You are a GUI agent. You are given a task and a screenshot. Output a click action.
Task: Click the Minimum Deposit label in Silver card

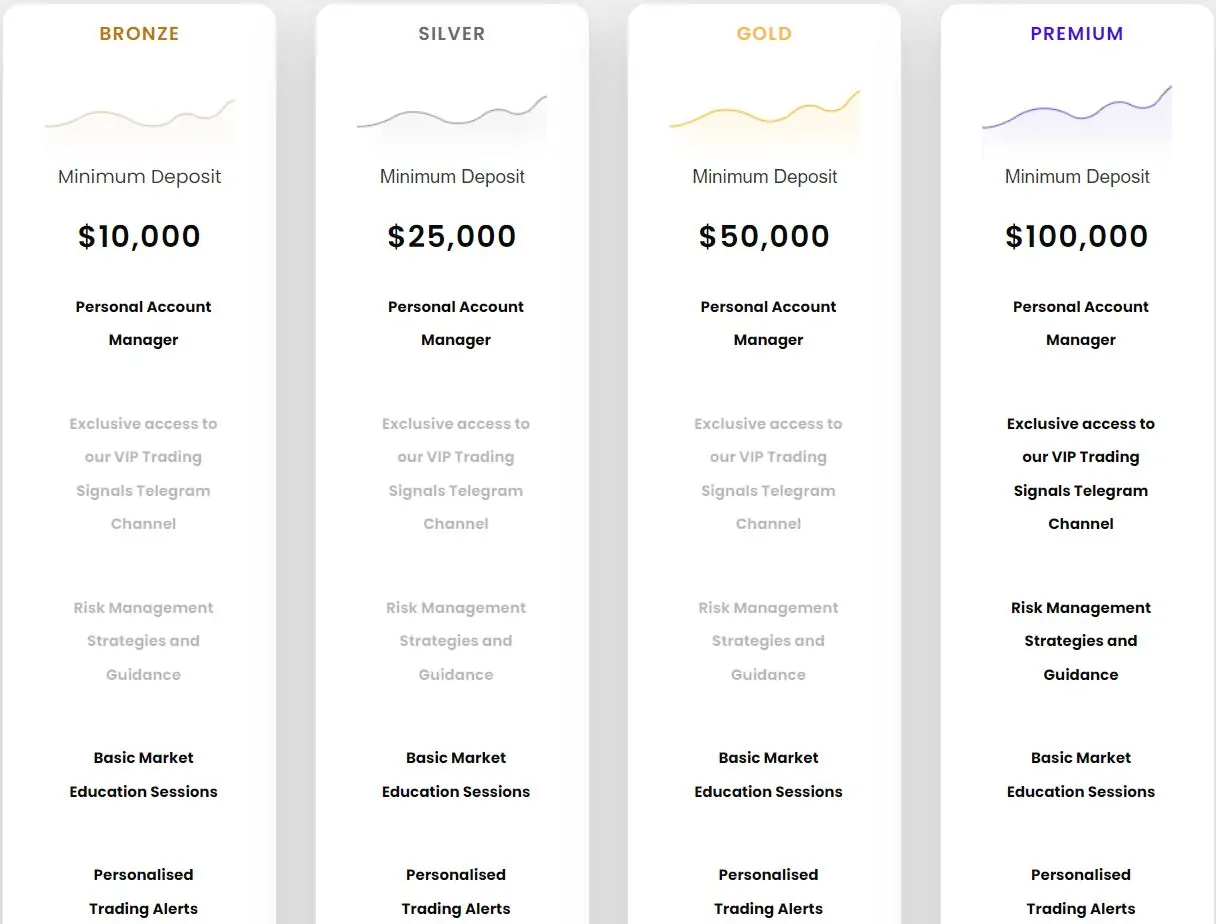[452, 177]
